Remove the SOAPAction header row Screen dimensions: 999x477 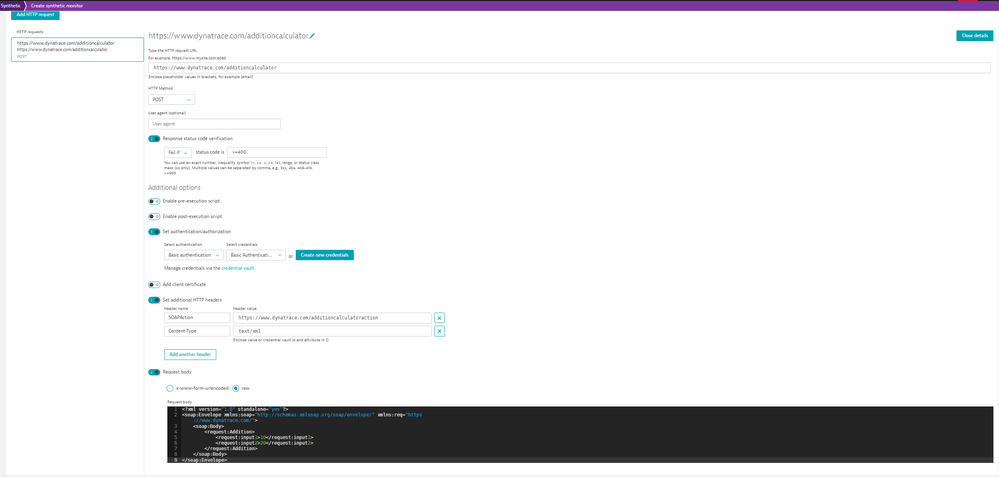click(440, 318)
